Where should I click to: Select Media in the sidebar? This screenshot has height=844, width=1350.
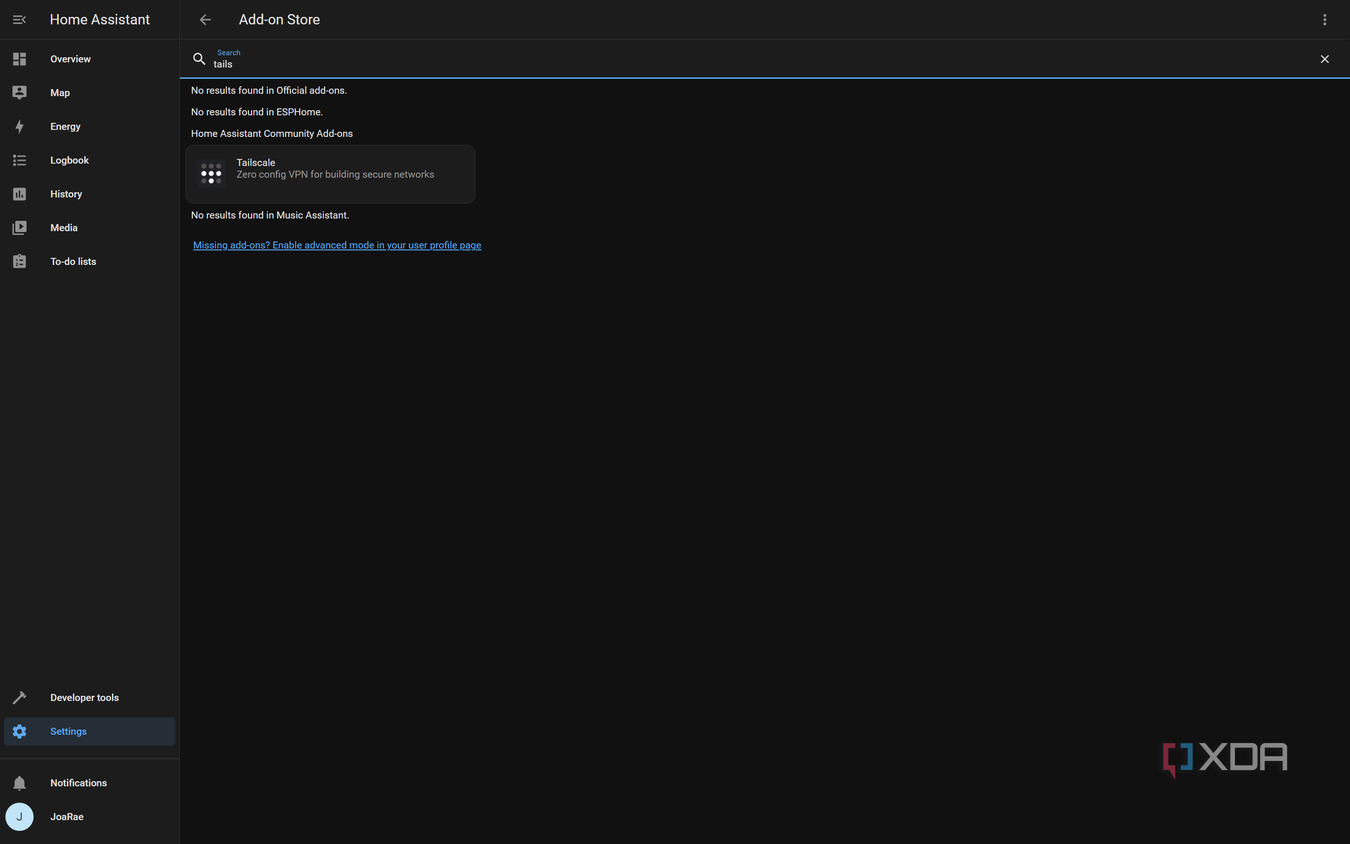pyautogui.click(x=64, y=228)
